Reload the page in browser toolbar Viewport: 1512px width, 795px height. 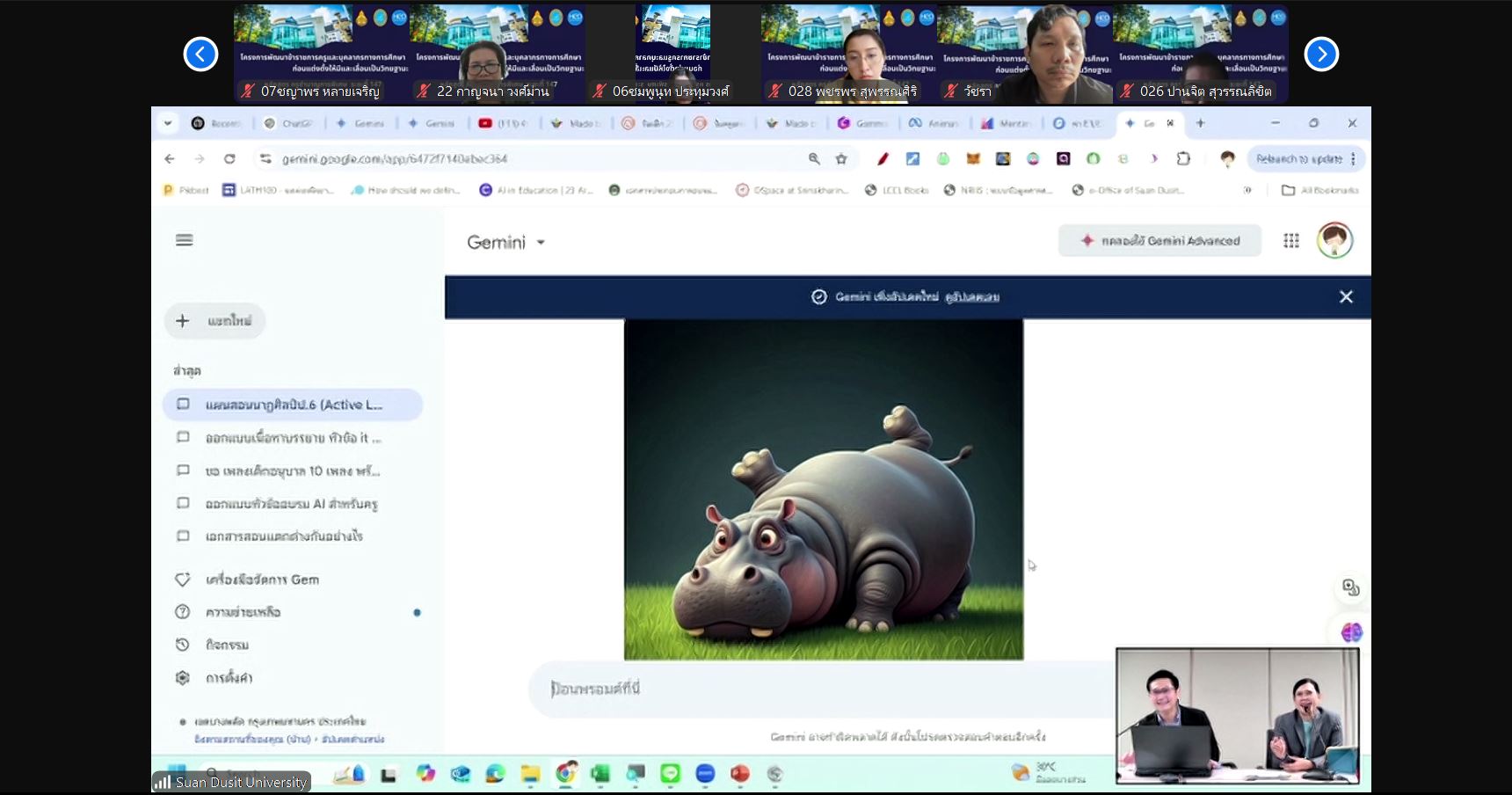click(x=229, y=159)
